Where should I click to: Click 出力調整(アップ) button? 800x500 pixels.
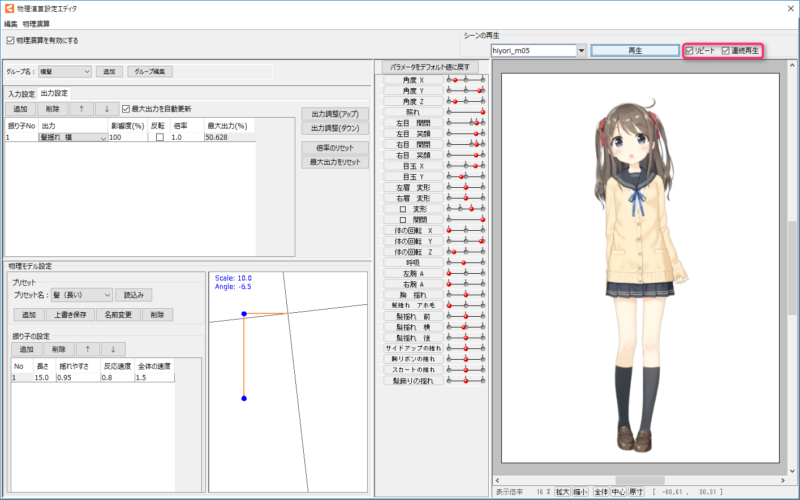coord(335,114)
